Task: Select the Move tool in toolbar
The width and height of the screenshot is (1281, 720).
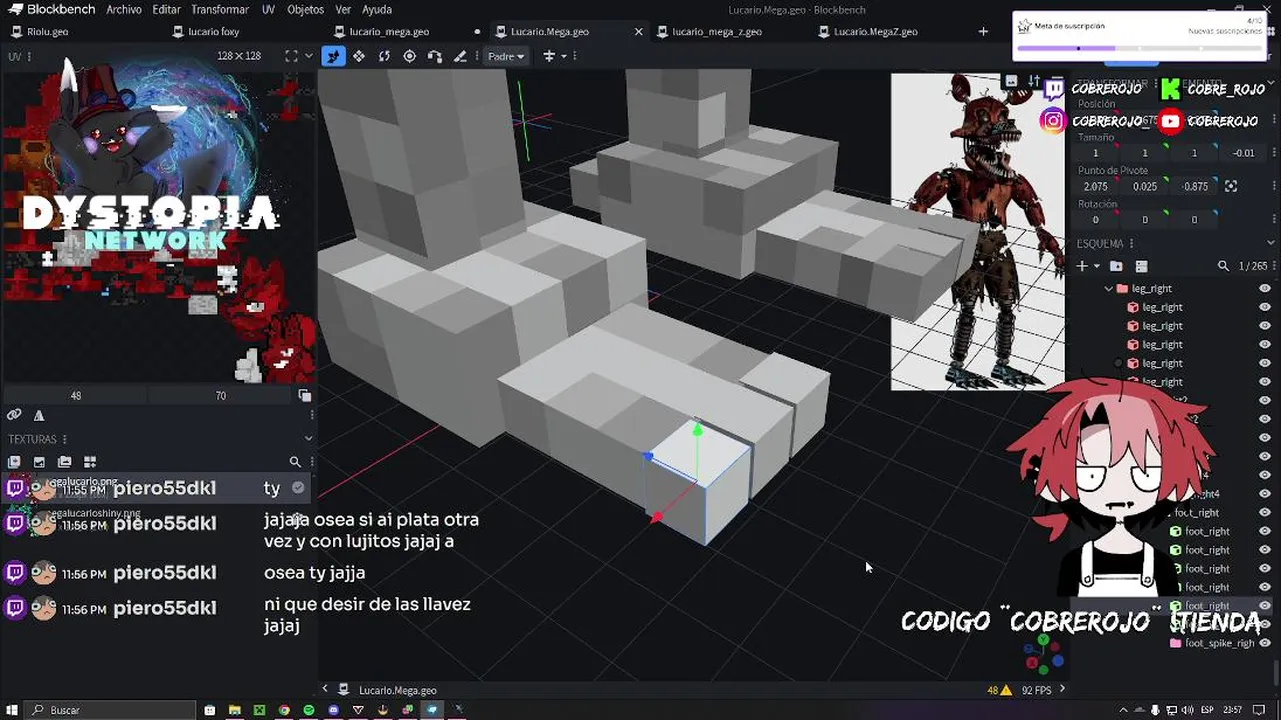Action: (334, 56)
